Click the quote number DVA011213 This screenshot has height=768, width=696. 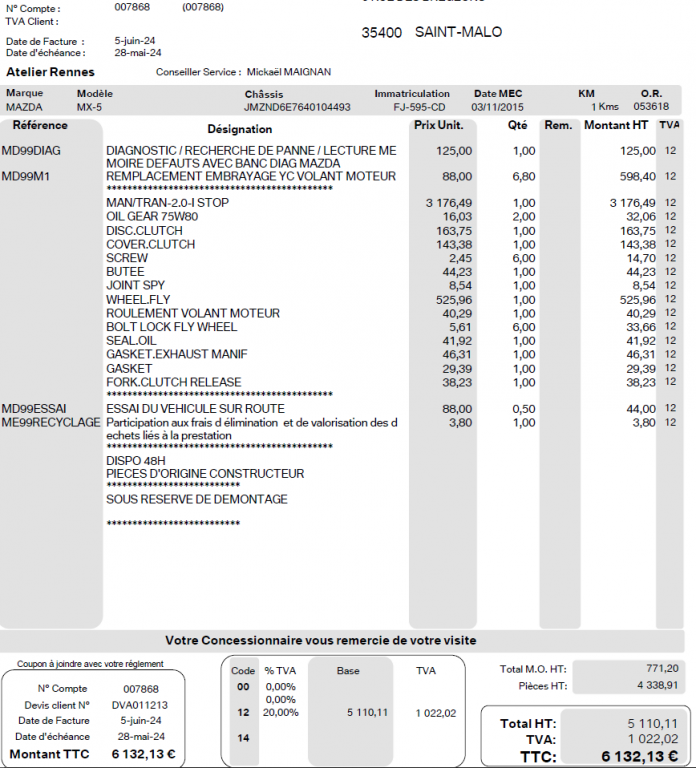click(140, 705)
